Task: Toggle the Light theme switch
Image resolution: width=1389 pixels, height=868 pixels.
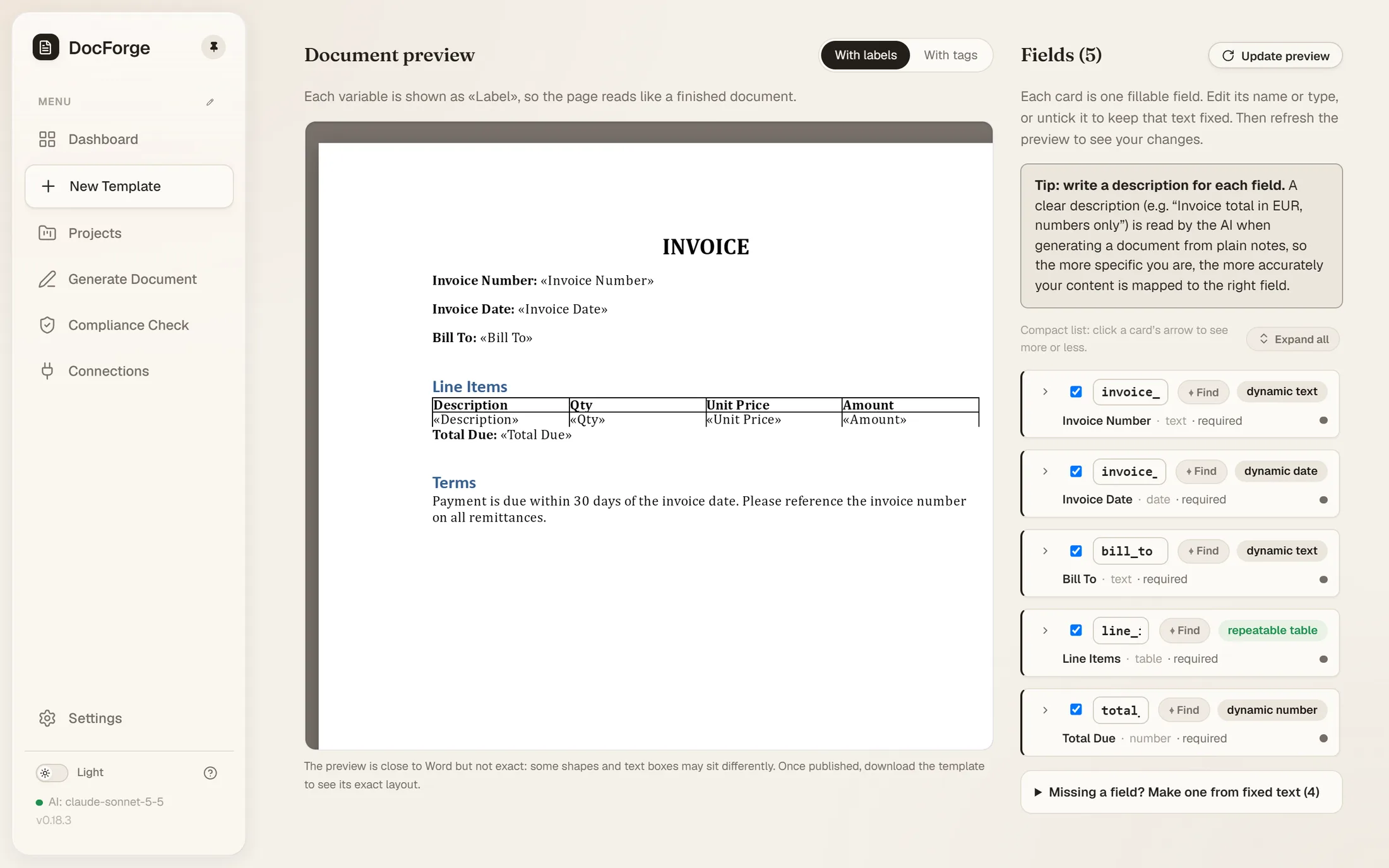Action: pyautogui.click(x=52, y=773)
